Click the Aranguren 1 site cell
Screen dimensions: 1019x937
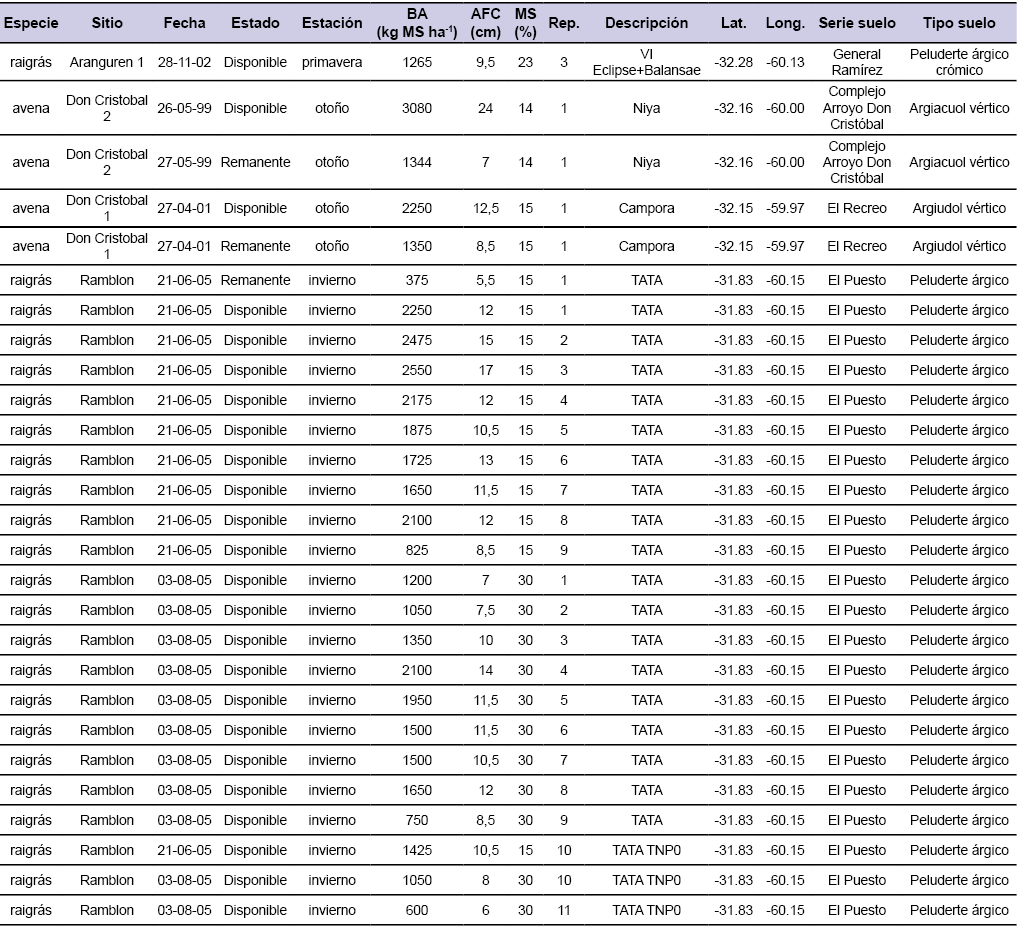pyautogui.click(x=107, y=62)
